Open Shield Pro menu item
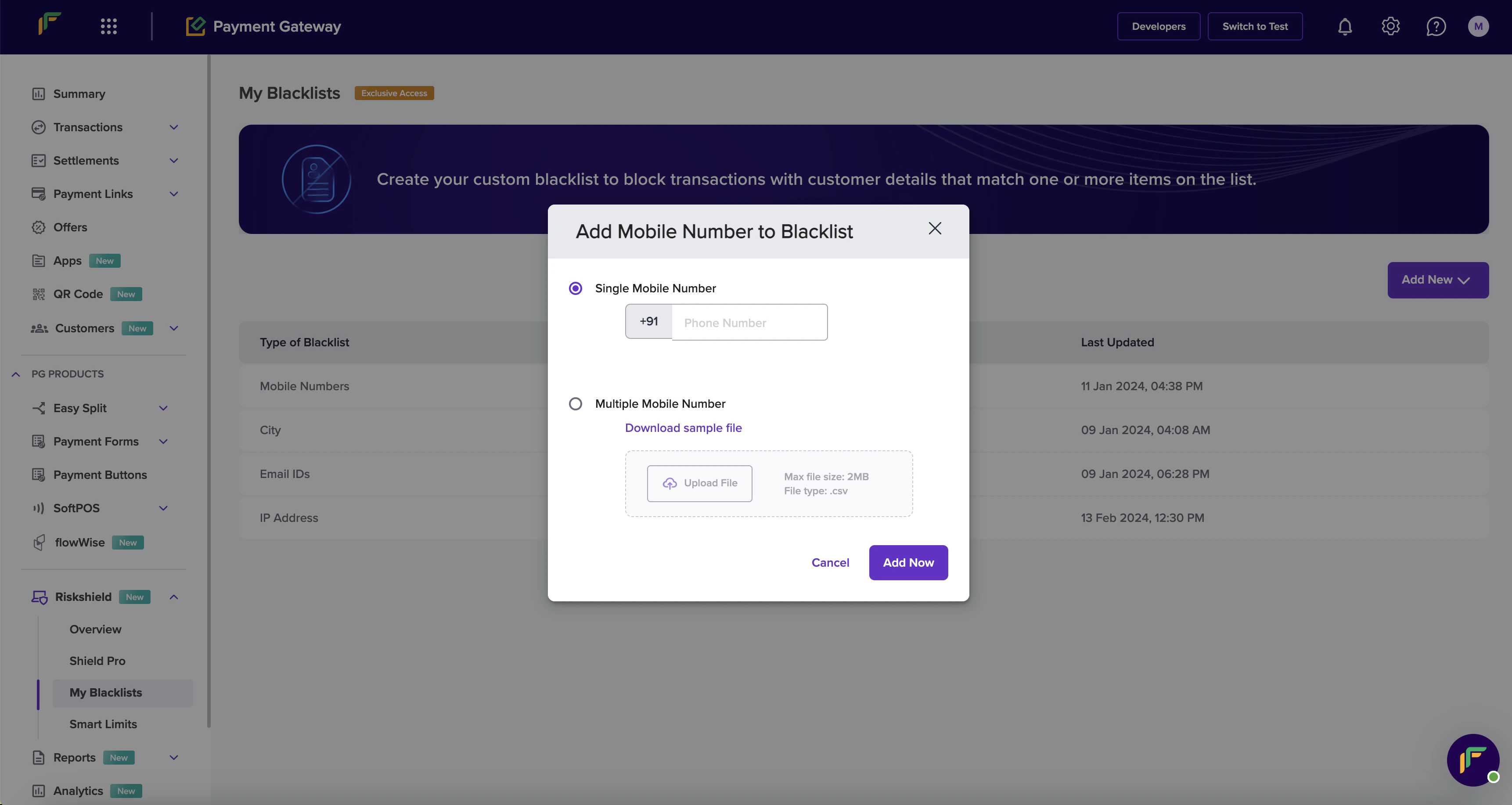The height and width of the screenshot is (805, 1512). pos(97,661)
